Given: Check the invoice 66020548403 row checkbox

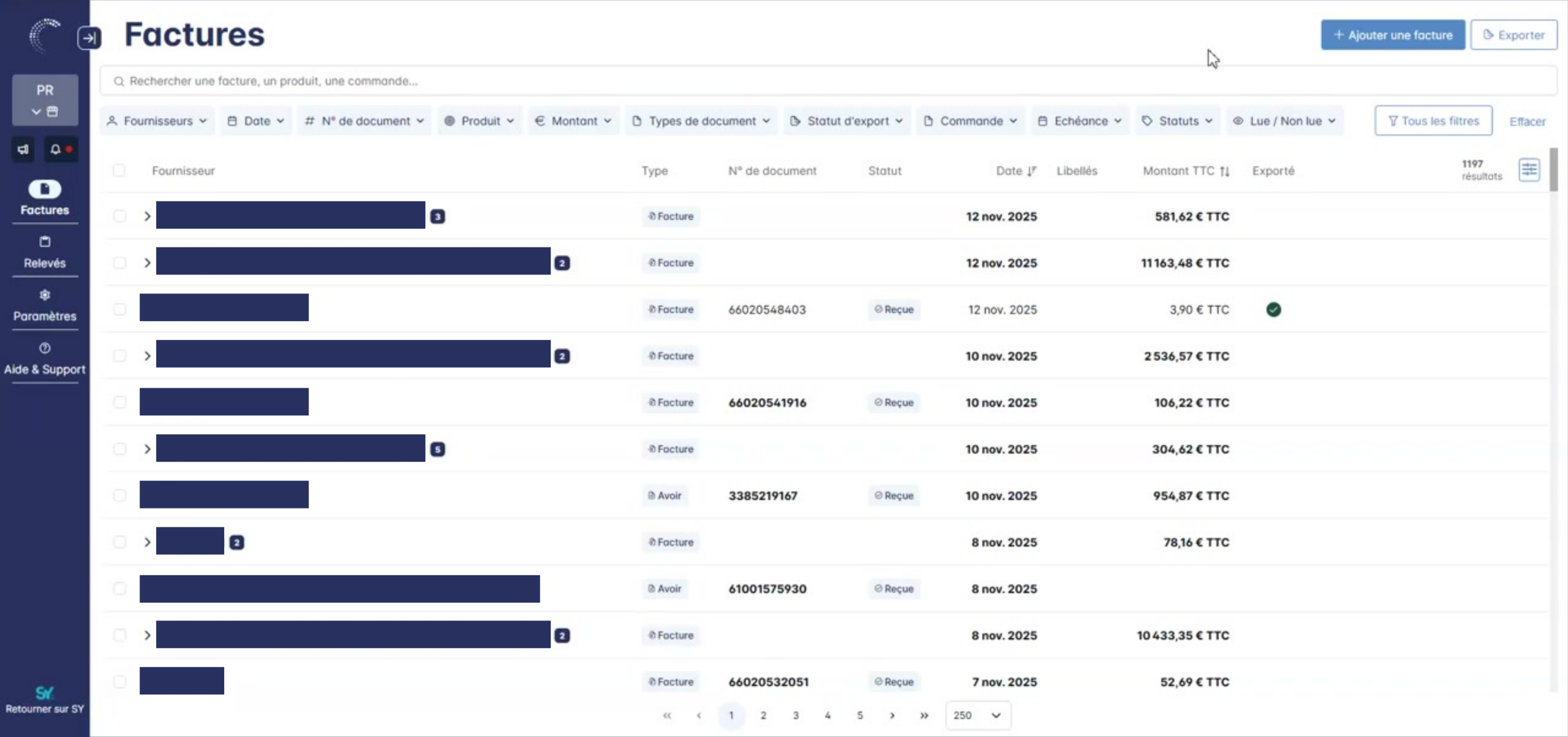Looking at the screenshot, I should [119, 309].
